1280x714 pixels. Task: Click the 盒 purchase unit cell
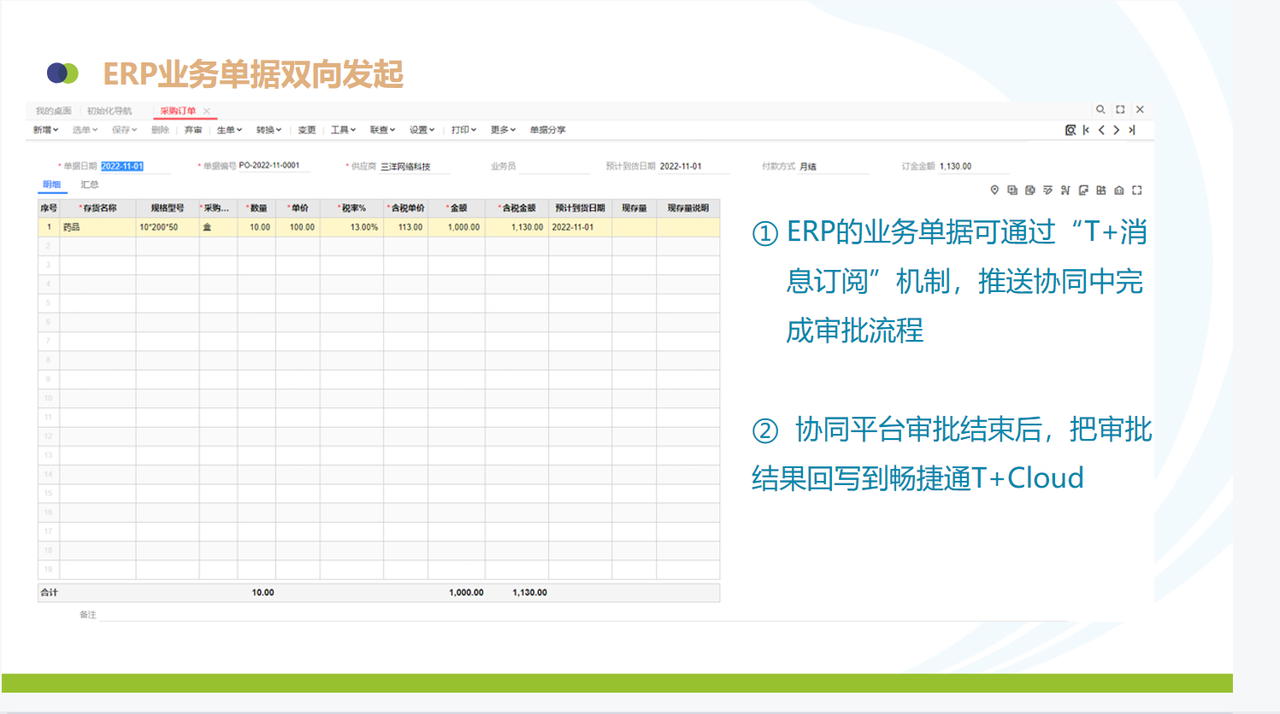(x=218, y=227)
